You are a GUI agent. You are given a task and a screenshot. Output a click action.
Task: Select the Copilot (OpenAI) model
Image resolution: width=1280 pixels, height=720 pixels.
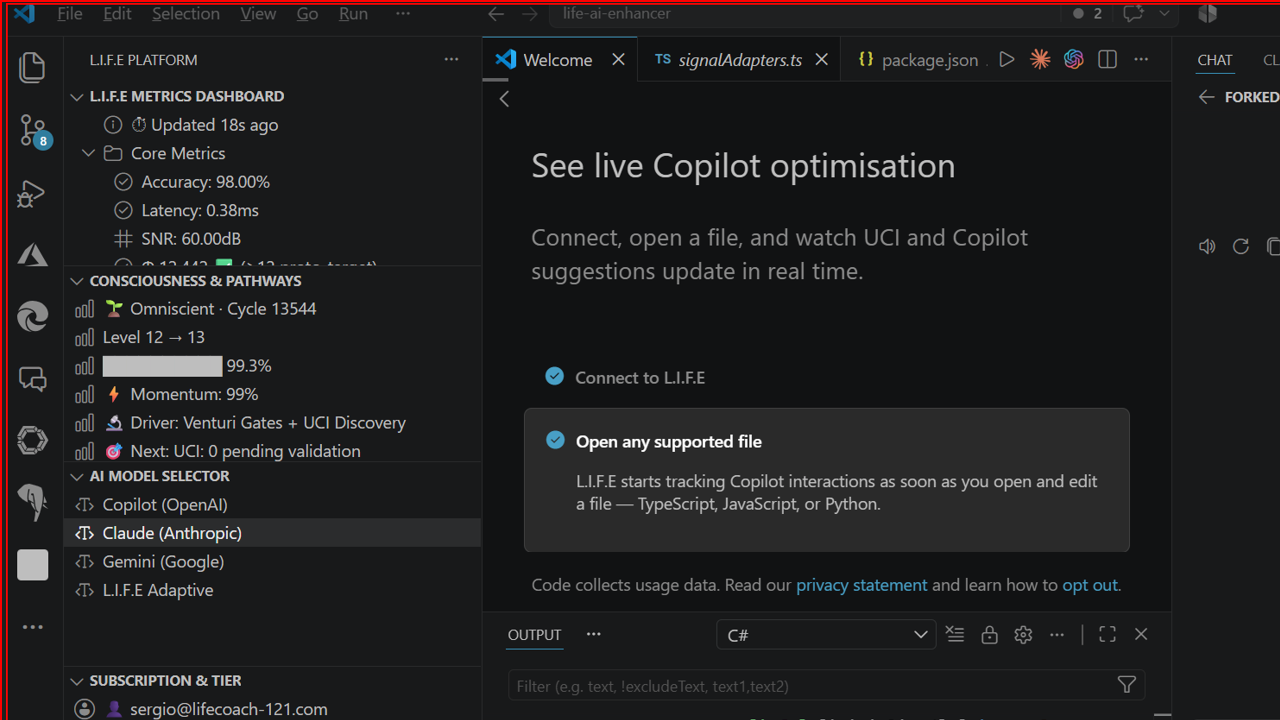[273, 505]
